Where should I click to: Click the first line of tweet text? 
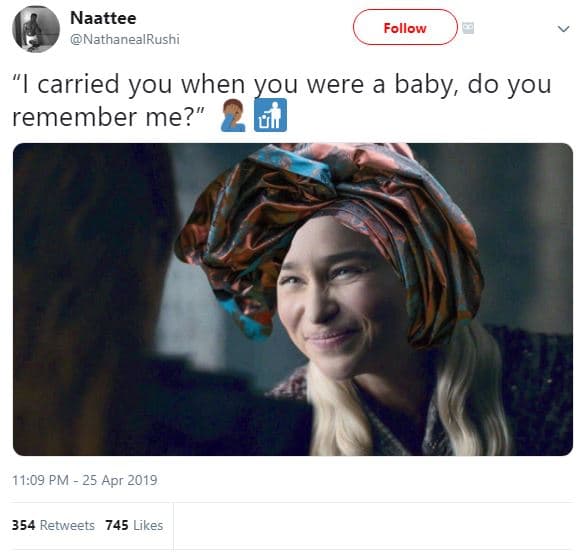(282, 84)
